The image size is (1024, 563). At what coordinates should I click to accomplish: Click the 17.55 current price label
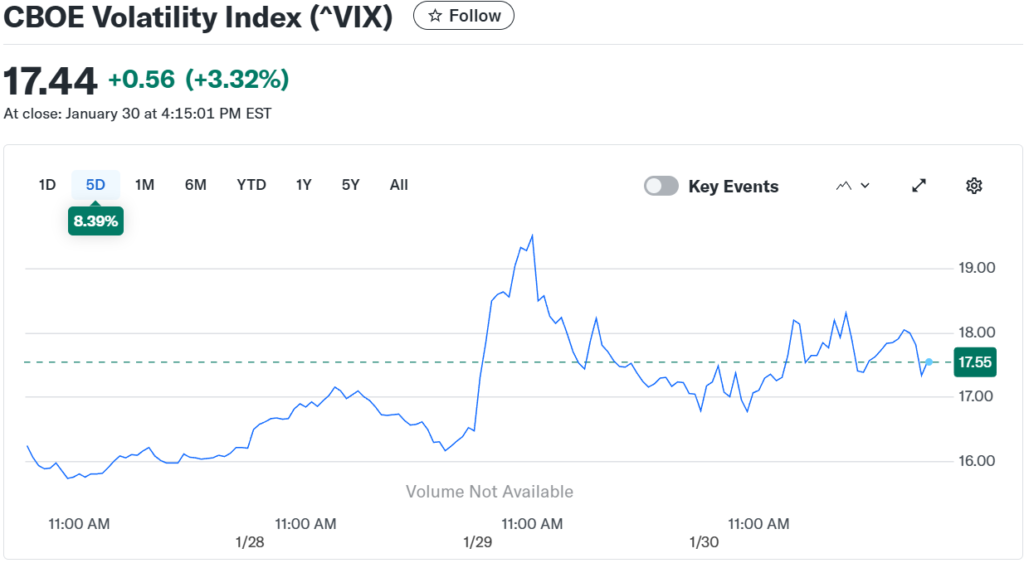coord(975,362)
